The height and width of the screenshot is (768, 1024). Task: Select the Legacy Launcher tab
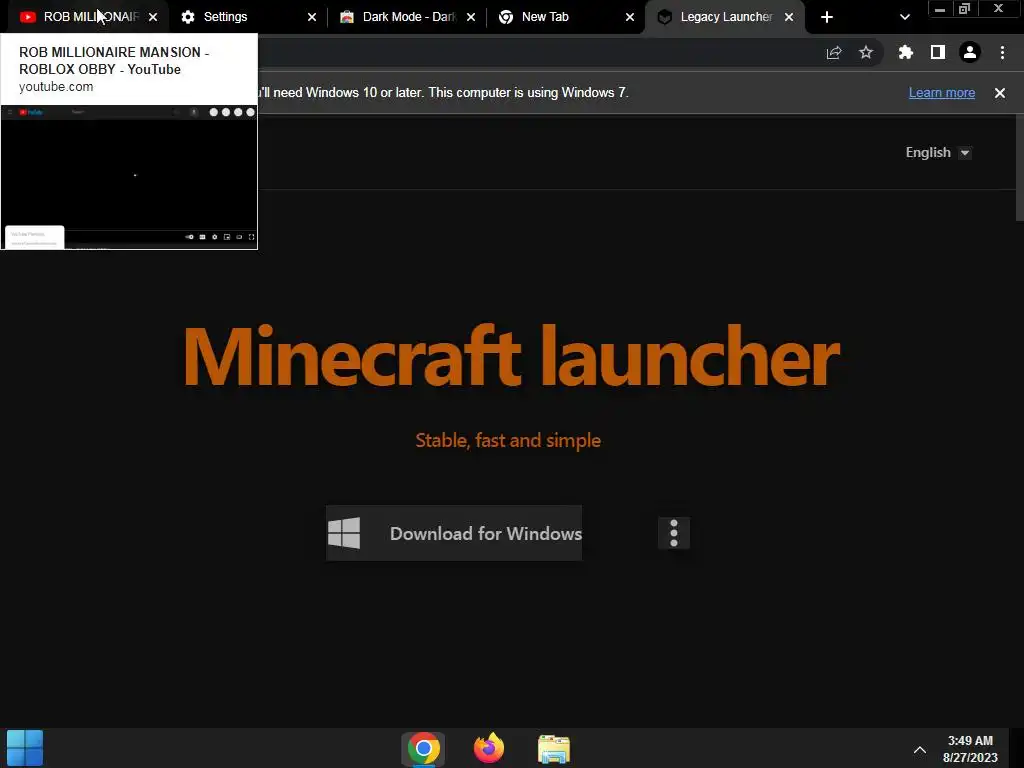tap(726, 17)
